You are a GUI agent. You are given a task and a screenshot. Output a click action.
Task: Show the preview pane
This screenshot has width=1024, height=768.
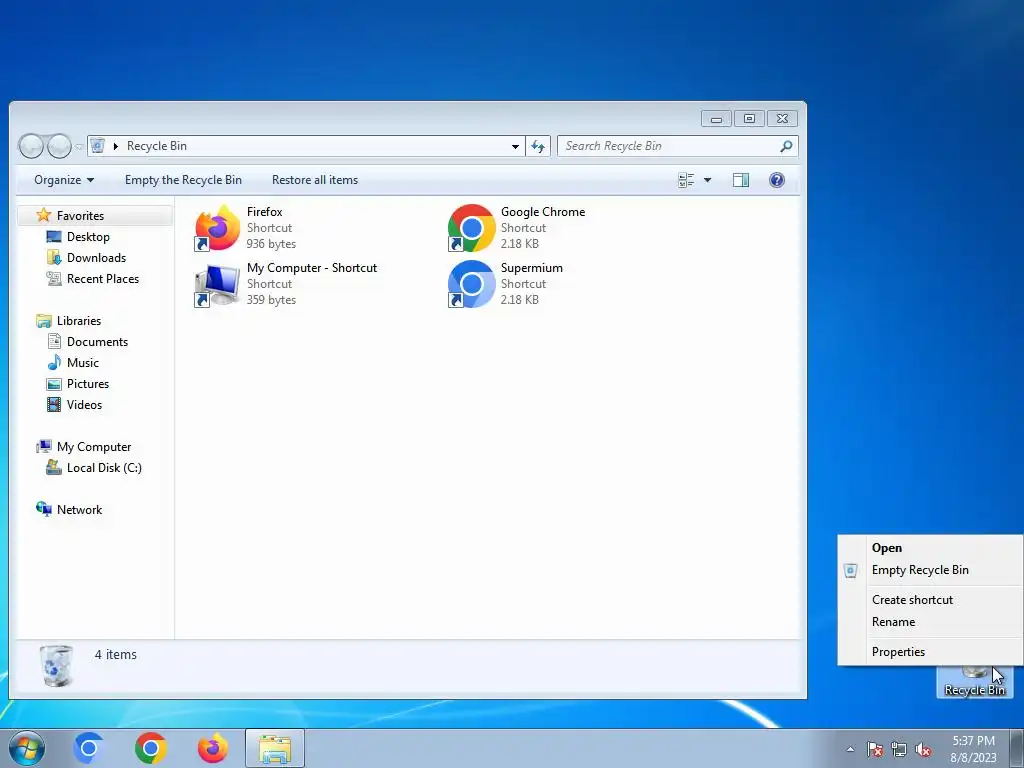click(x=741, y=180)
